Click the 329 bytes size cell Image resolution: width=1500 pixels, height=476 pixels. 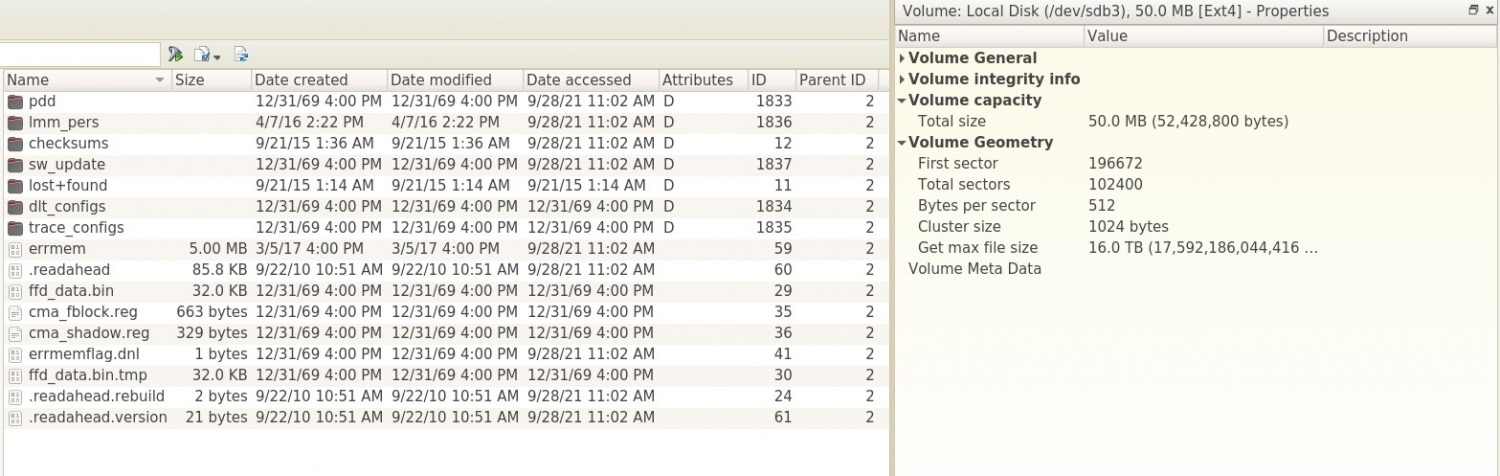[x=212, y=332]
